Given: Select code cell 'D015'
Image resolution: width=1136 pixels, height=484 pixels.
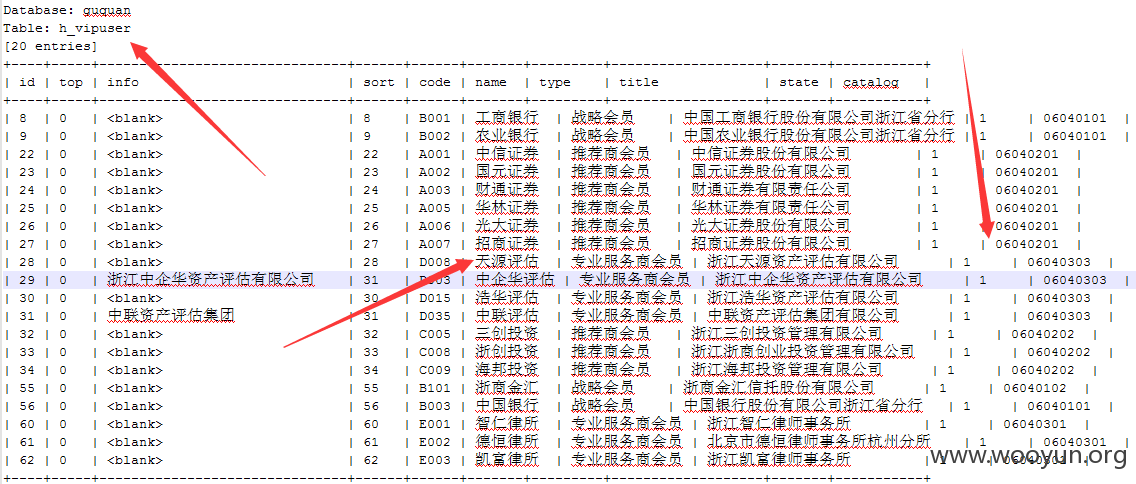Looking at the screenshot, I should click(x=435, y=298).
